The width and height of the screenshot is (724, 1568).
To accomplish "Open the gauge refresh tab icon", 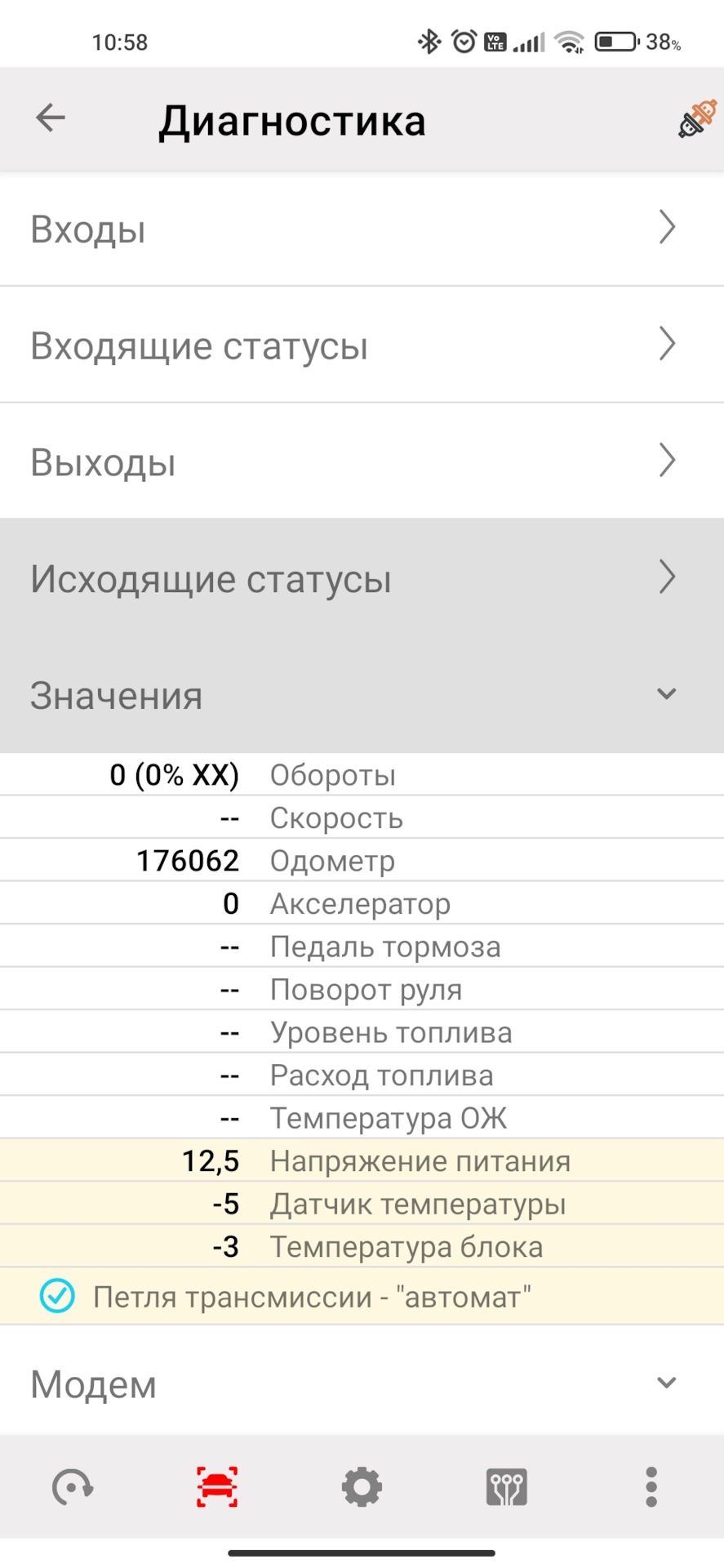I will (x=73, y=1486).
